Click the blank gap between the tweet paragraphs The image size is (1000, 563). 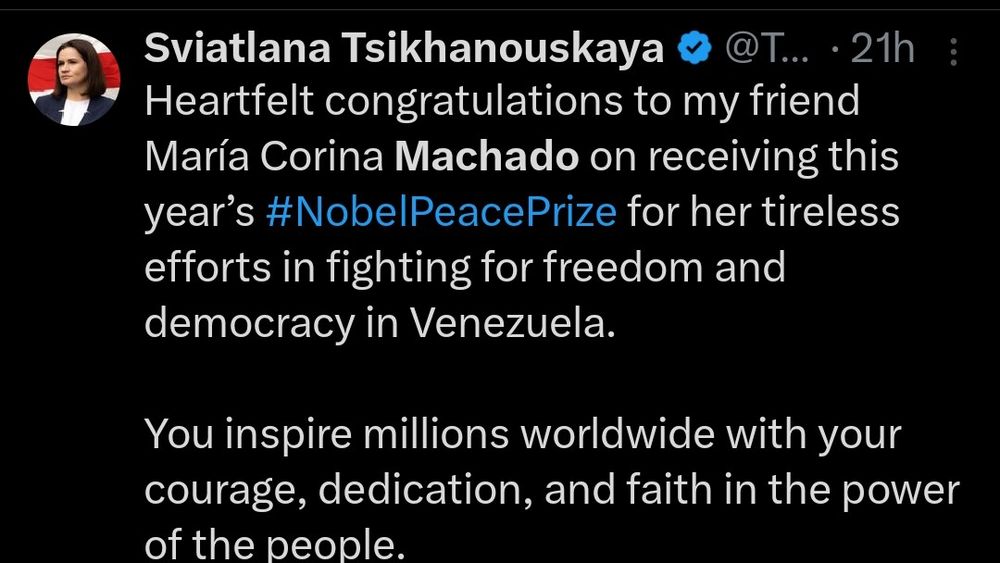500,380
